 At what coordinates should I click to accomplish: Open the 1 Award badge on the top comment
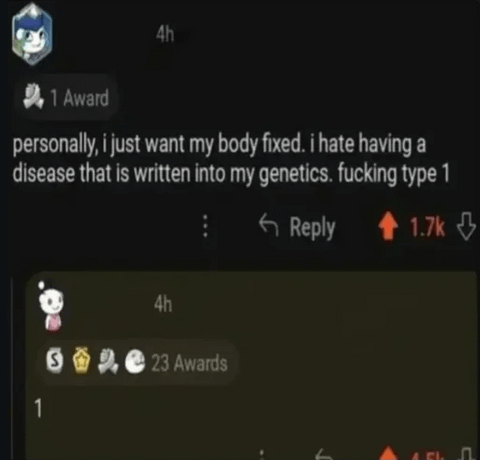pos(66,98)
